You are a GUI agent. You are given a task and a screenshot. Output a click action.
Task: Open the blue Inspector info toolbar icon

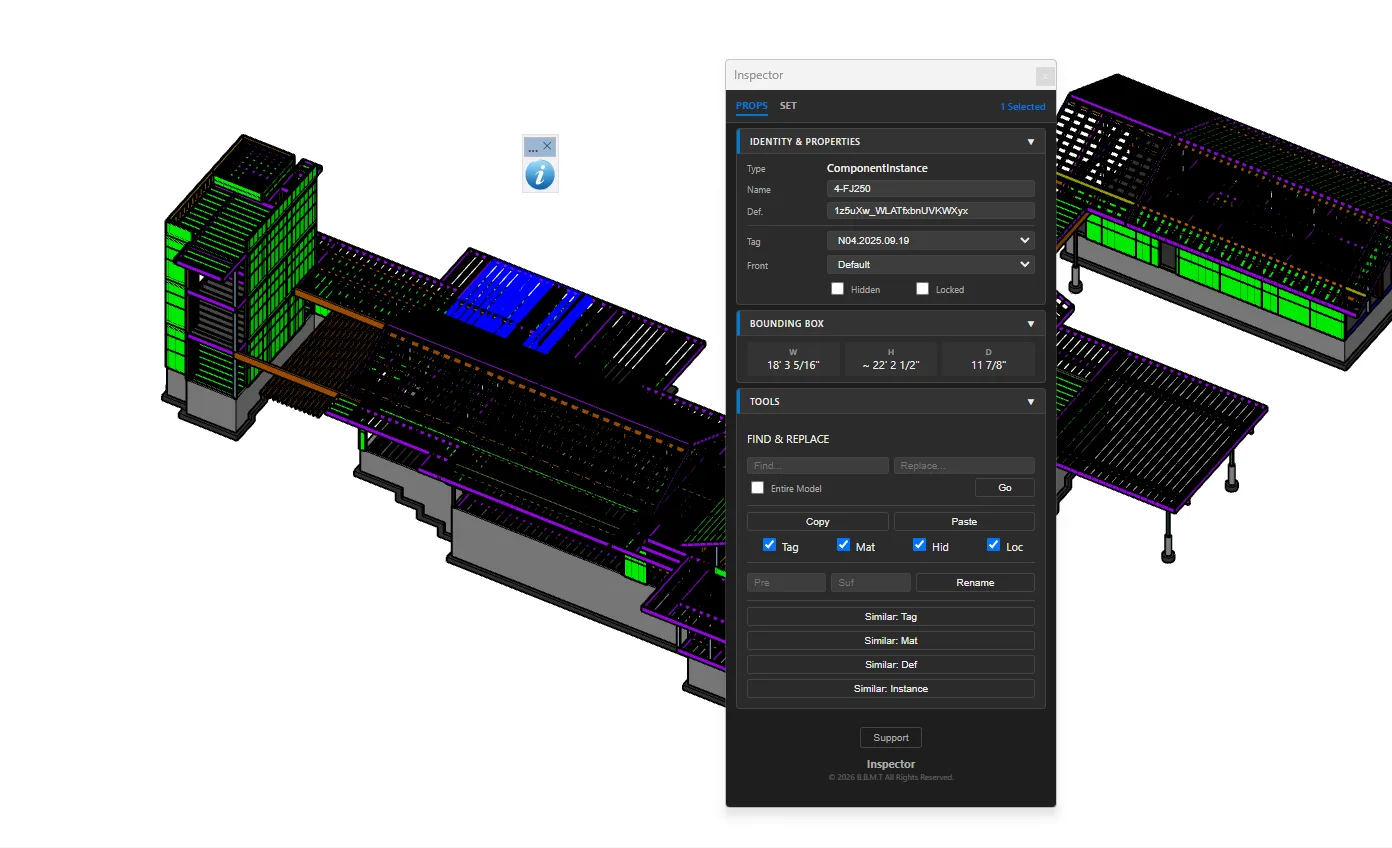[540, 175]
